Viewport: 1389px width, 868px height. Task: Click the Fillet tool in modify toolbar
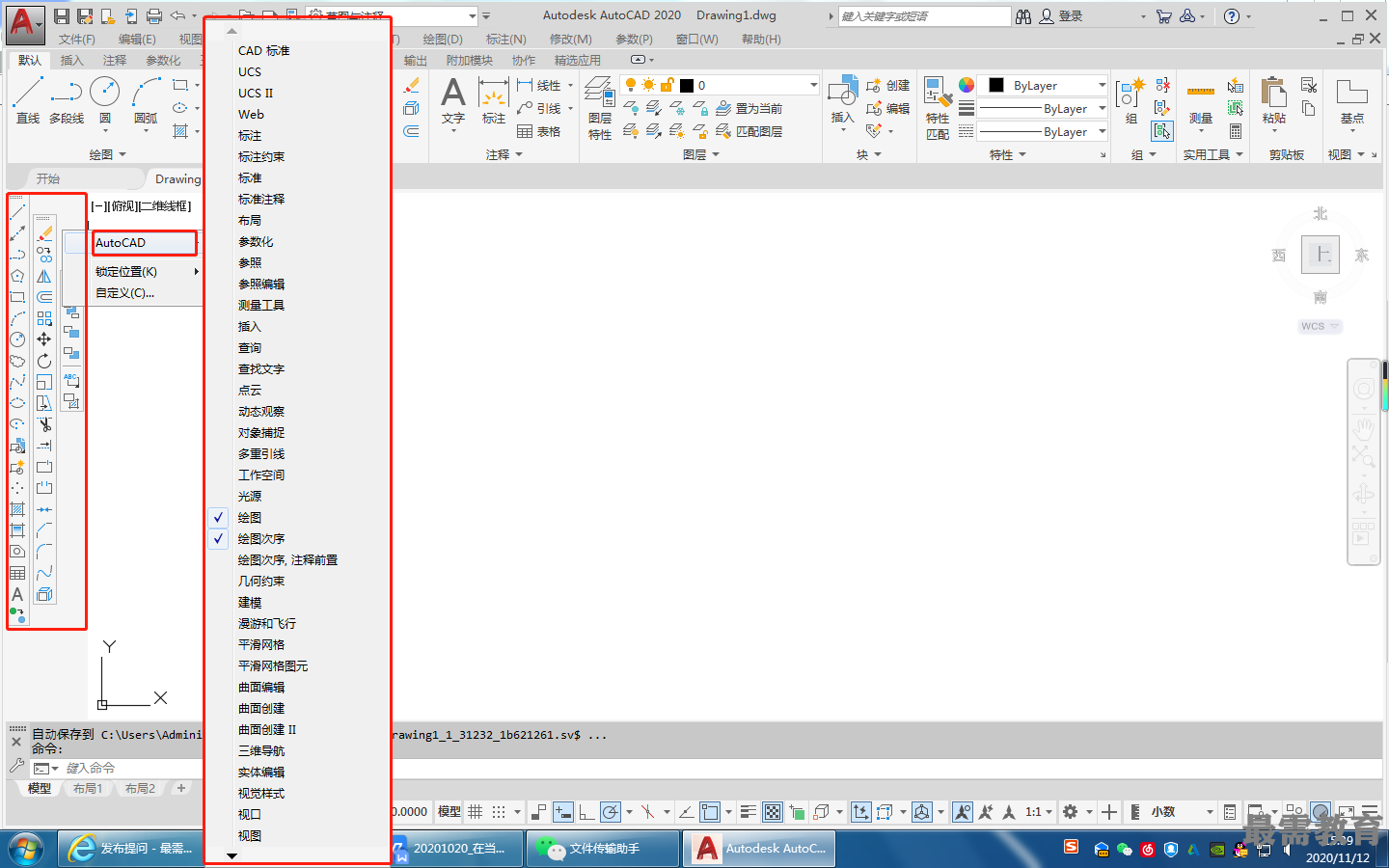(x=44, y=552)
